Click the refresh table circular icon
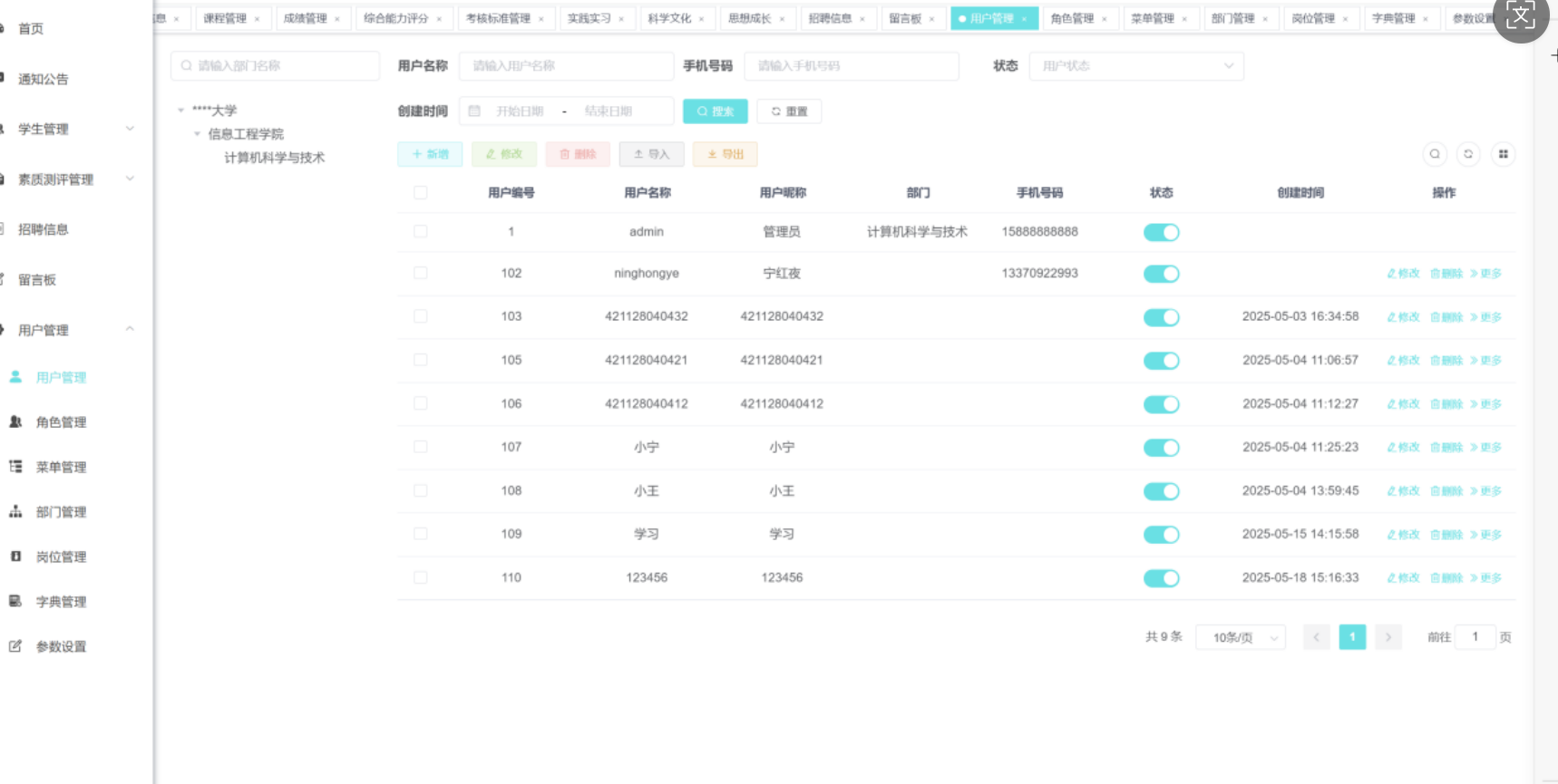The image size is (1558, 784). tap(1468, 154)
